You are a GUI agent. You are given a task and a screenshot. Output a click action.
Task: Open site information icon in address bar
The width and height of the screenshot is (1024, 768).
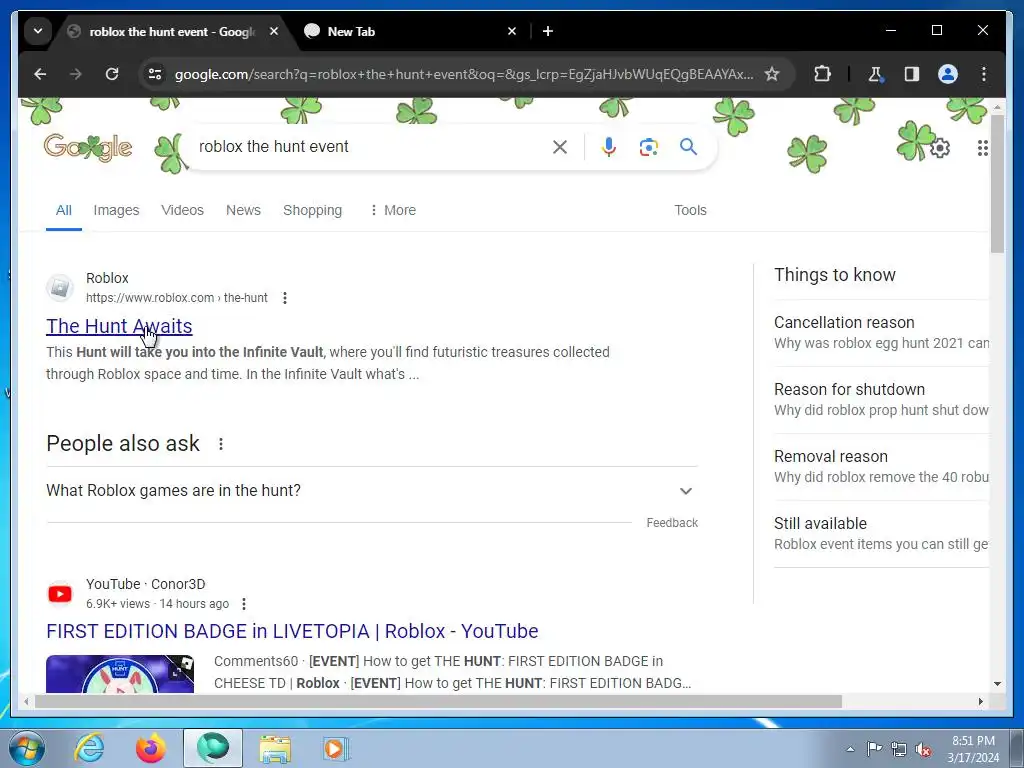155,74
